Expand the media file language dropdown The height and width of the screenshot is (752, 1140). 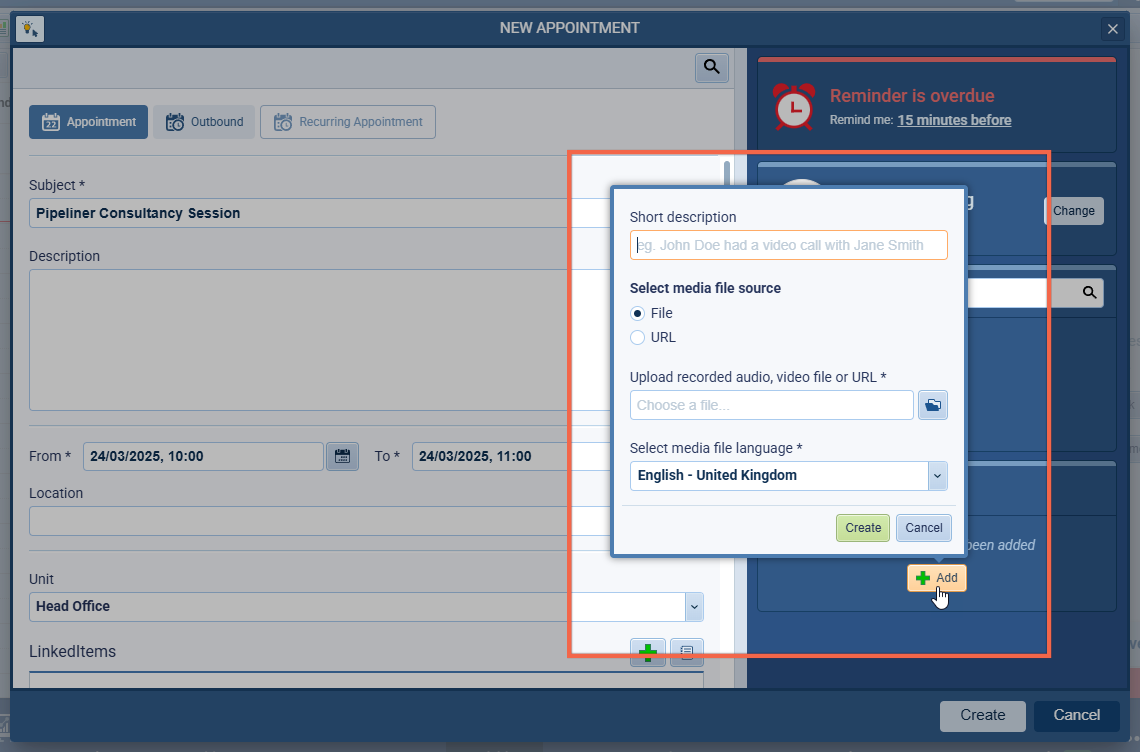937,476
